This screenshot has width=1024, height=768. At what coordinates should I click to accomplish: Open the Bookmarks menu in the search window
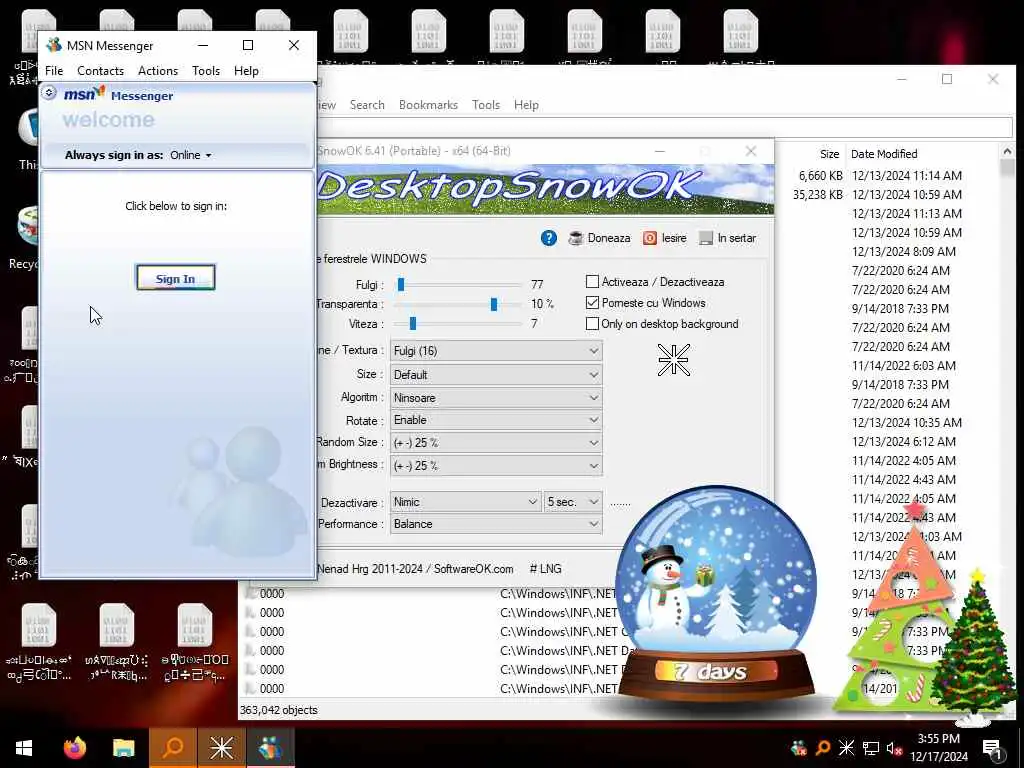coord(428,105)
